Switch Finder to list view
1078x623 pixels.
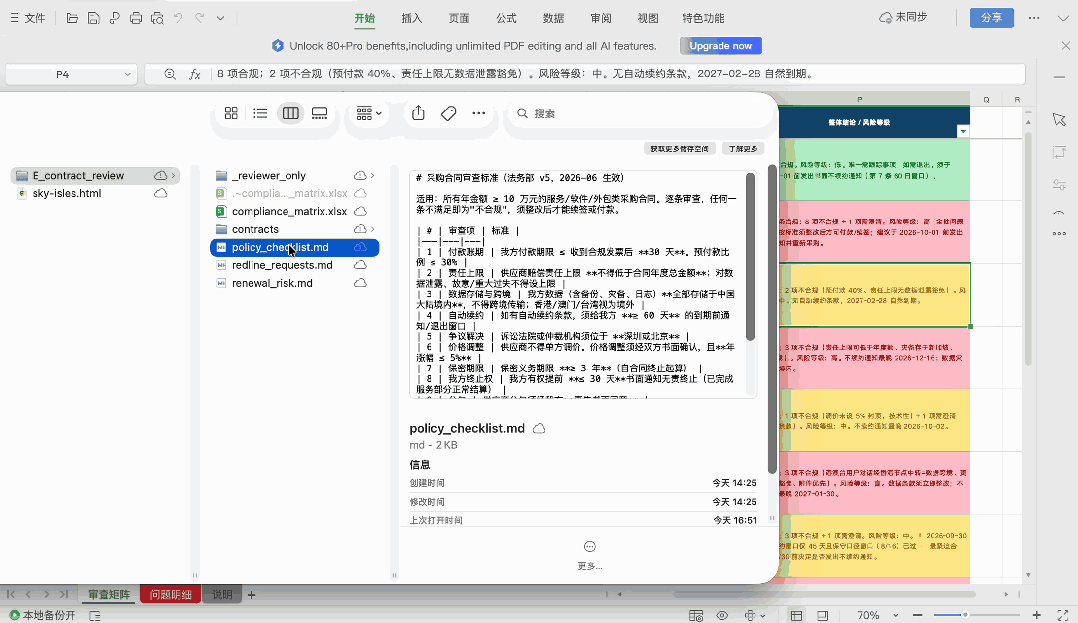(260, 113)
